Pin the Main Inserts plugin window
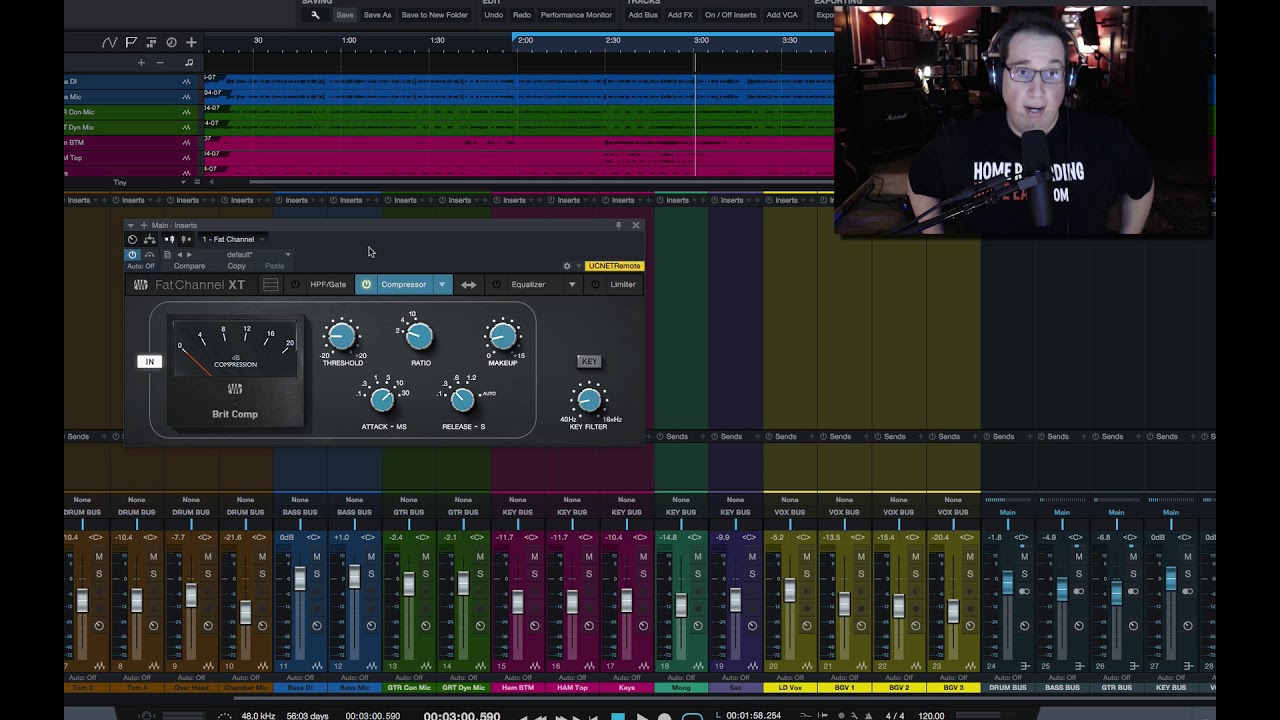 (618, 225)
